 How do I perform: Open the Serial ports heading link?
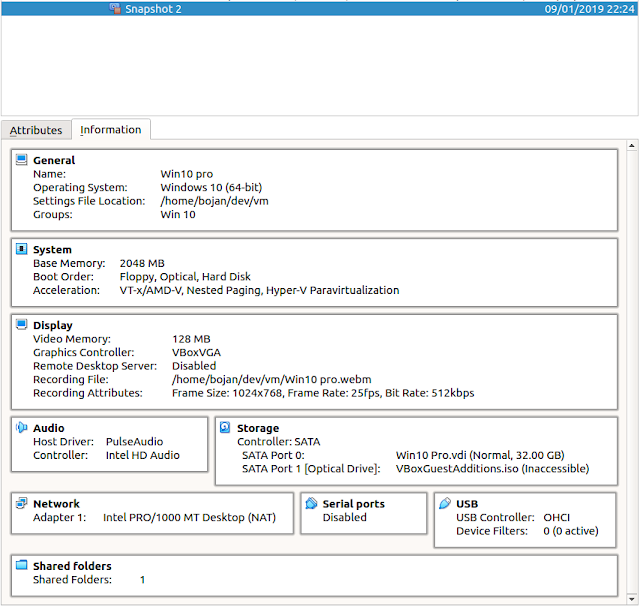(353, 504)
